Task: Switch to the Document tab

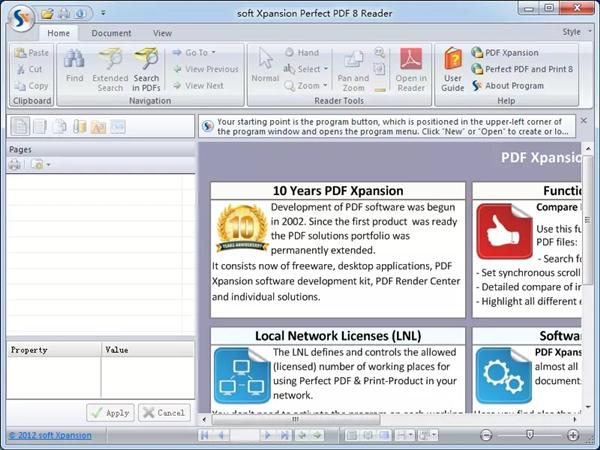Action: (111, 33)
